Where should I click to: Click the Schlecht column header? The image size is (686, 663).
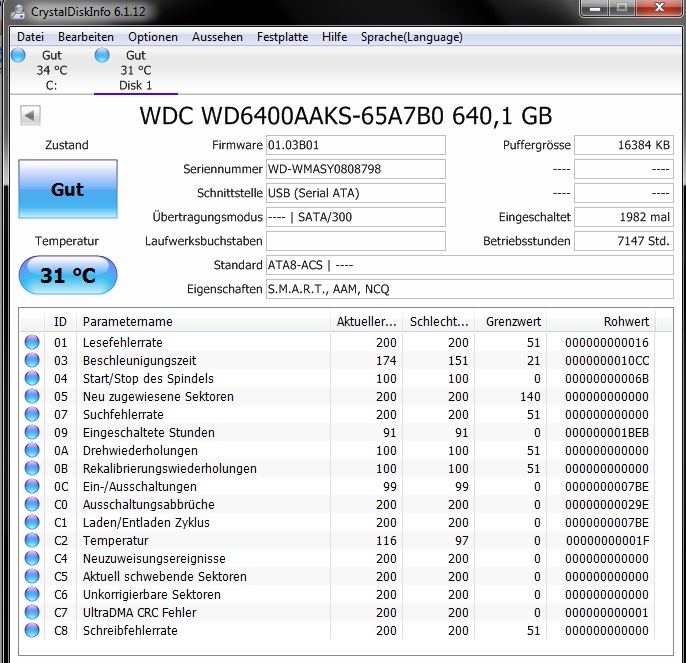click(438, 321)
